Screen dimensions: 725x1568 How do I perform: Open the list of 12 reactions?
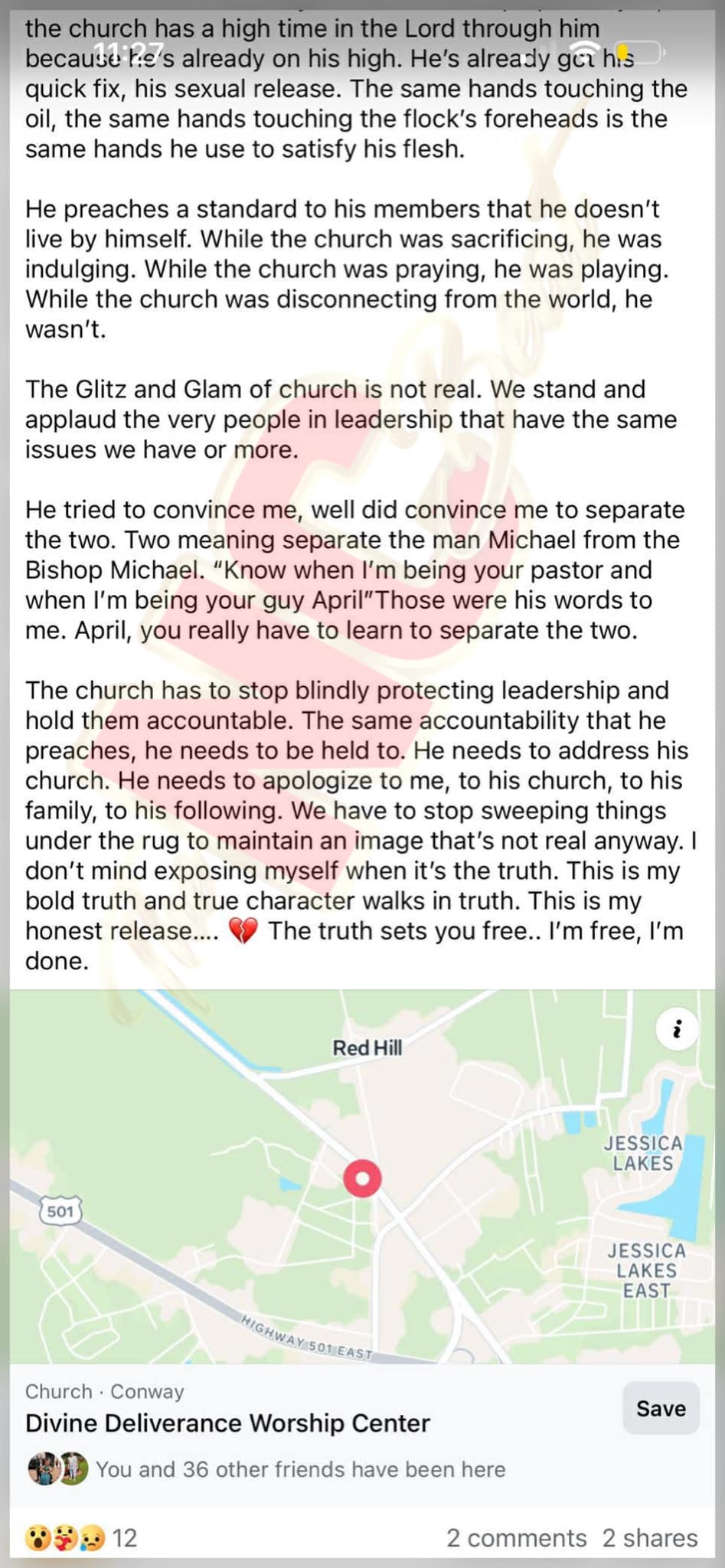124,1537
